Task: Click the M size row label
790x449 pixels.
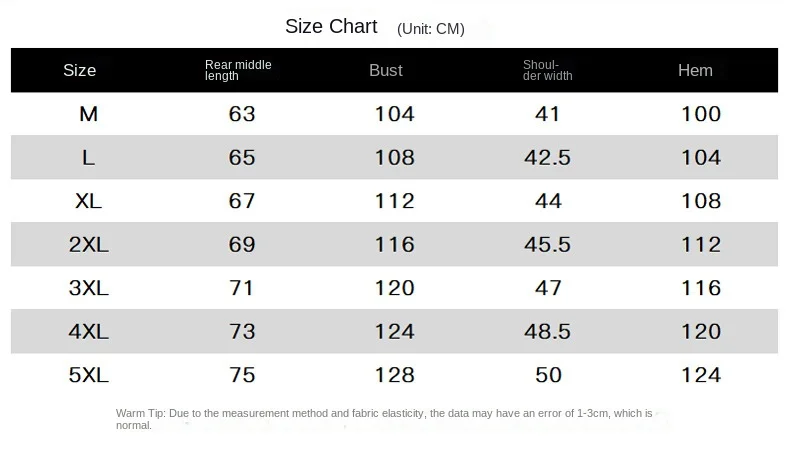Action: 89,114
